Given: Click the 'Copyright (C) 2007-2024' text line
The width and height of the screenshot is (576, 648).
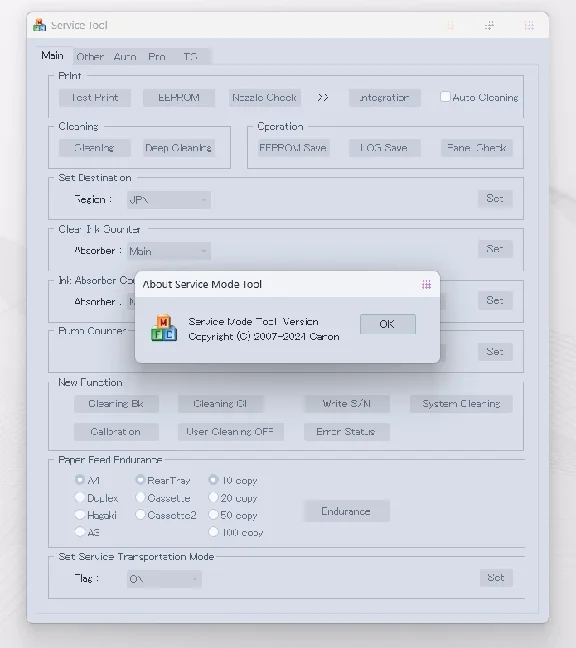Looking at the screenshot, I should pos(264,337).
